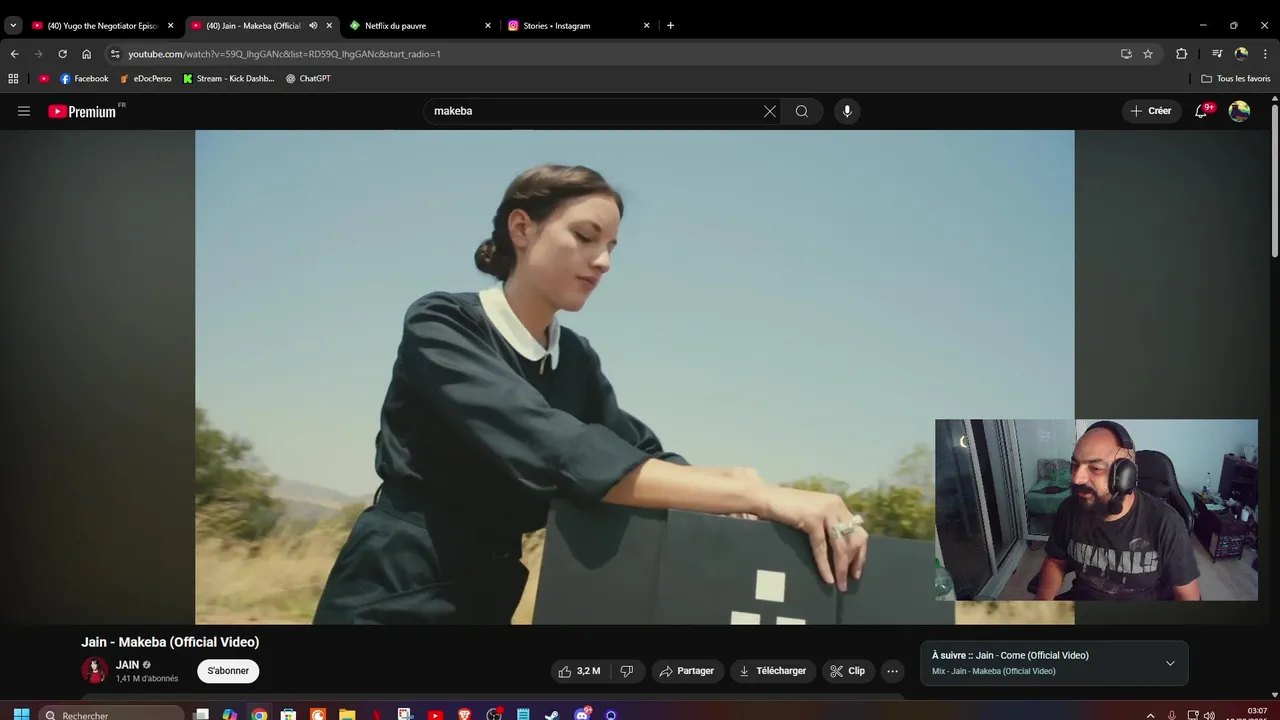Start voice search with microphone icon
The image size is (1280, 720).
coord(847,111)
